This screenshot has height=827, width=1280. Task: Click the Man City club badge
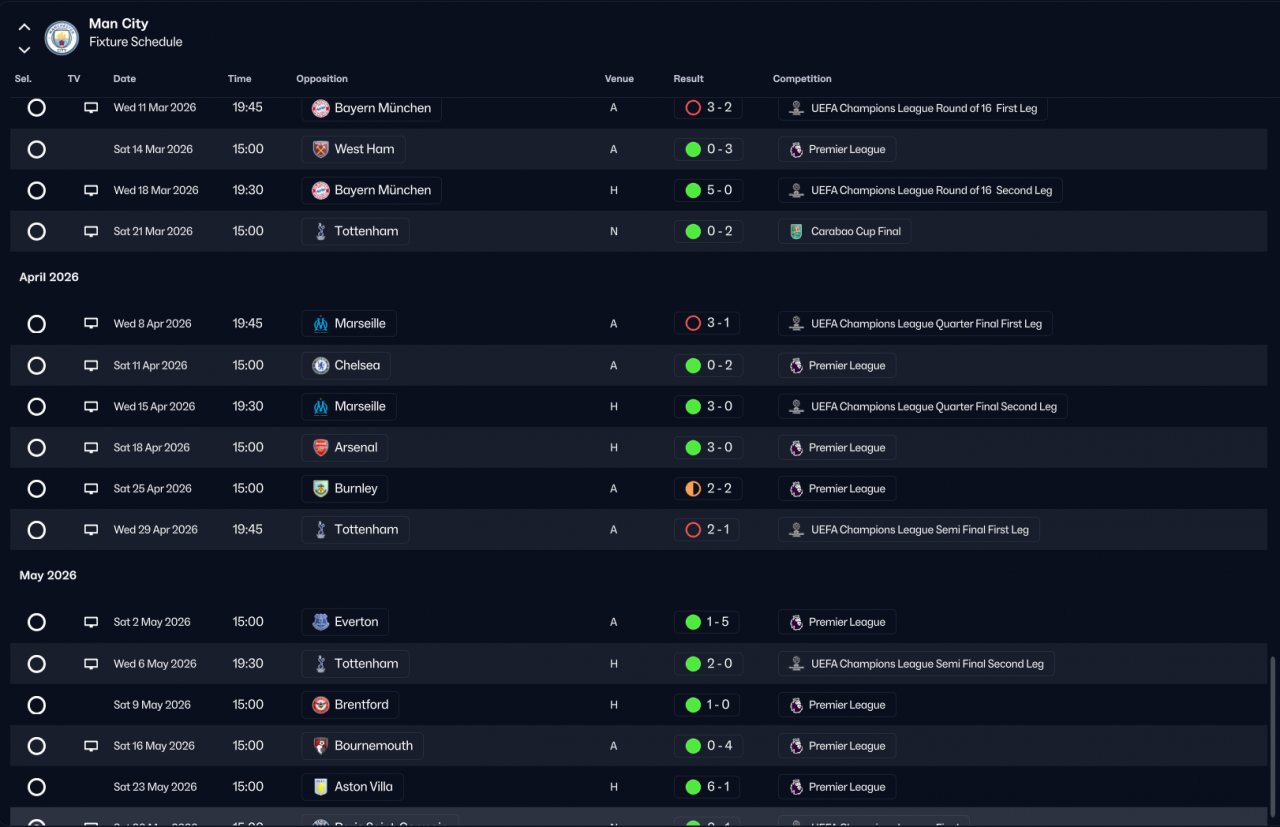tap(62, 37)
